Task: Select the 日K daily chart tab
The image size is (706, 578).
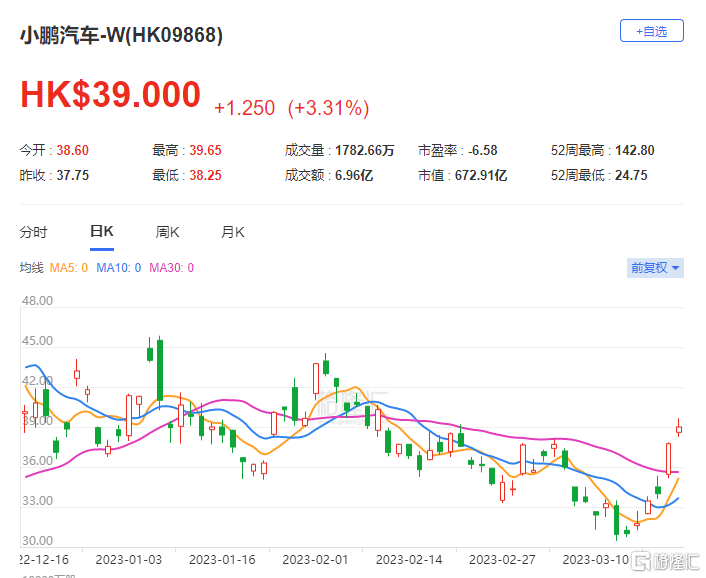Action: 102,231
